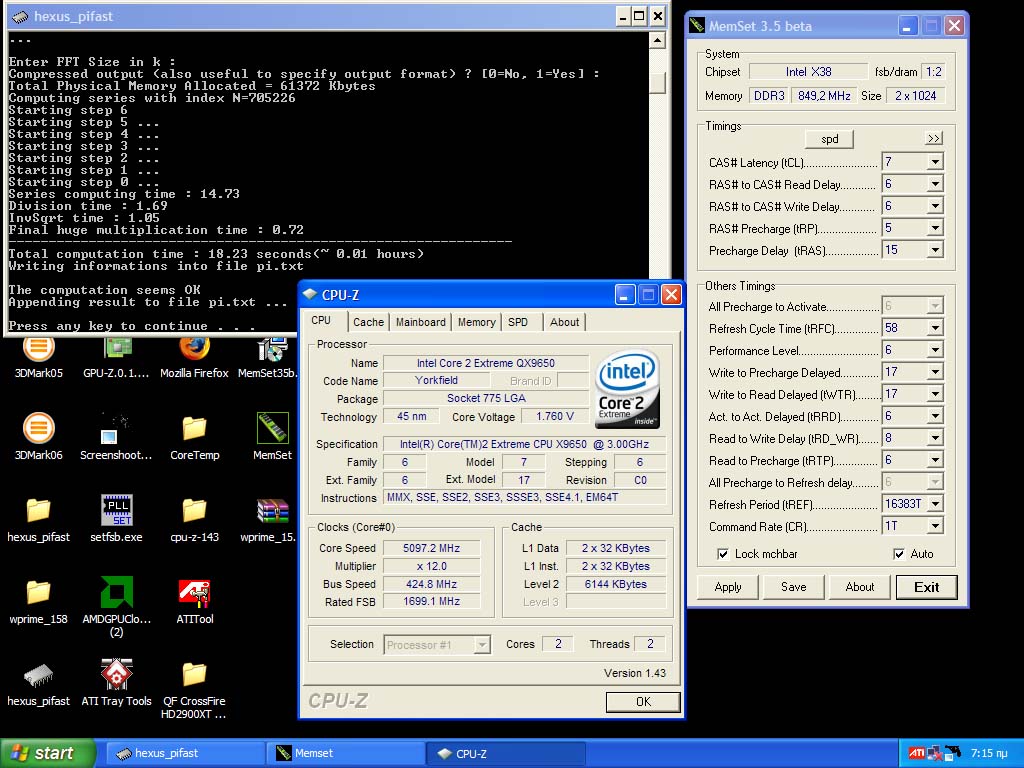This screenshot has height=768, width=1024.
Task: Click the ATI system tray icon
Action: 916,753
